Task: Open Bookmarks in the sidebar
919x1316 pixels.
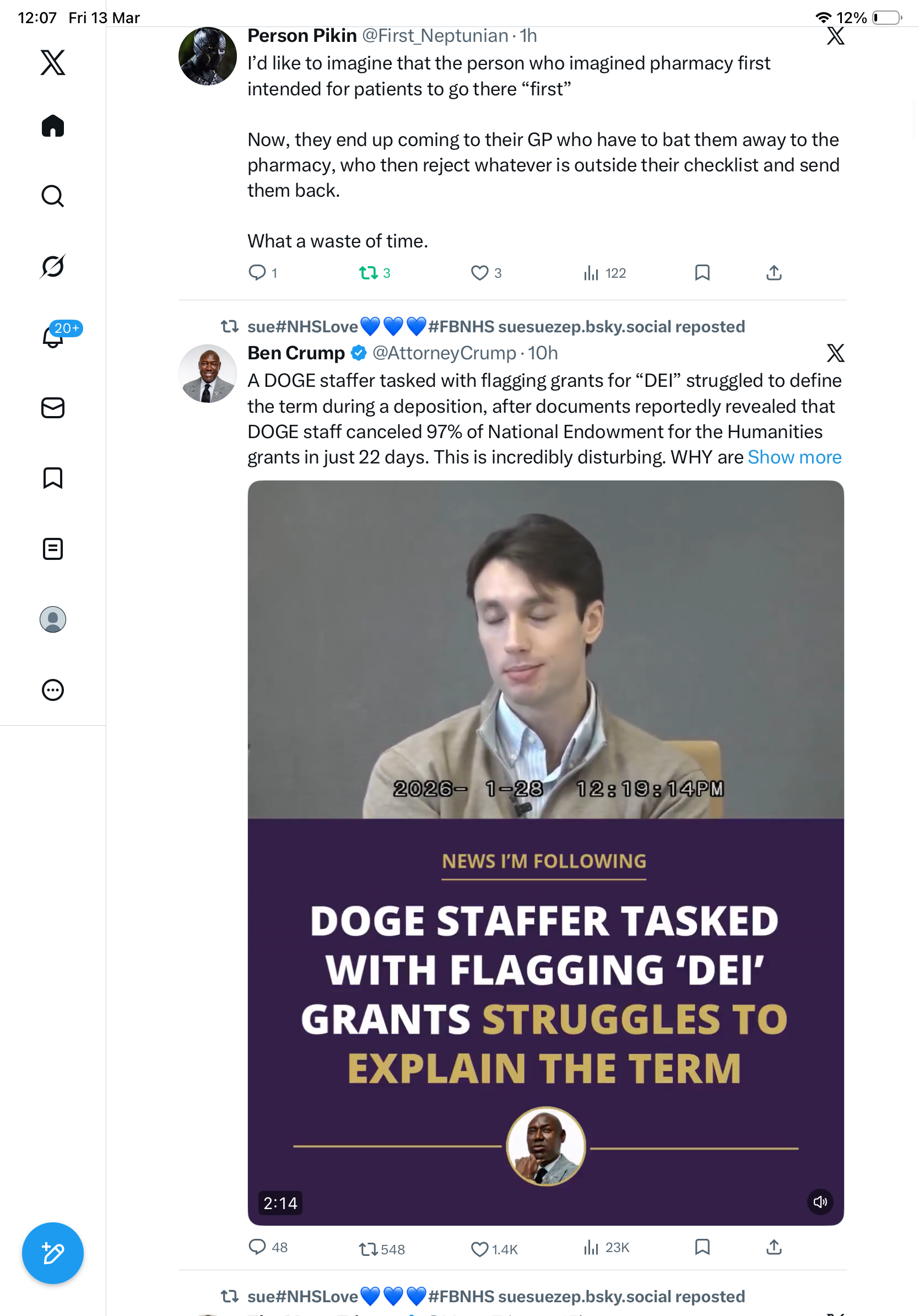Action: click(x=53, y=477)
